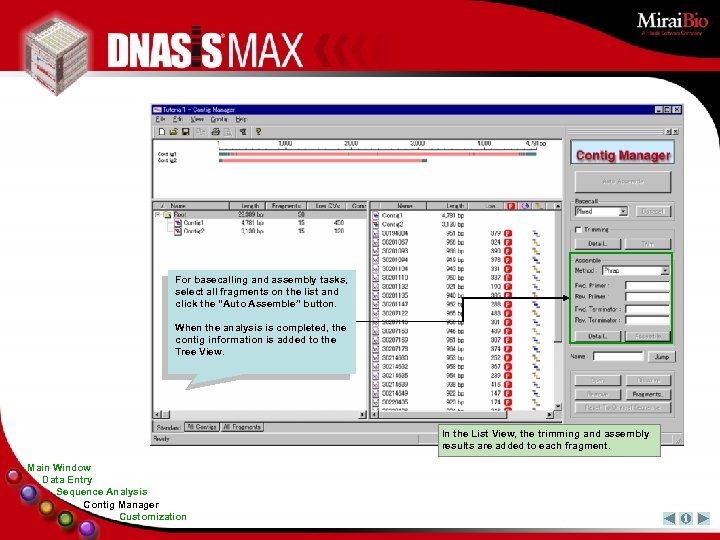720x540 pixels.
Task: Open the Basecall method dropdown
Action: [x=623, y=212]
